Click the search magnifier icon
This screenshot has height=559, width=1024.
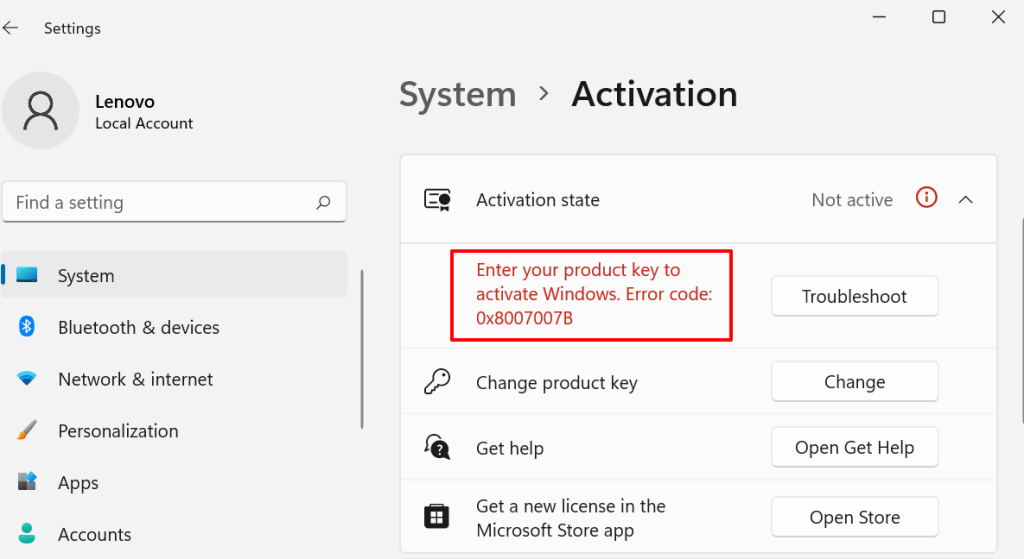click(323, 203)
